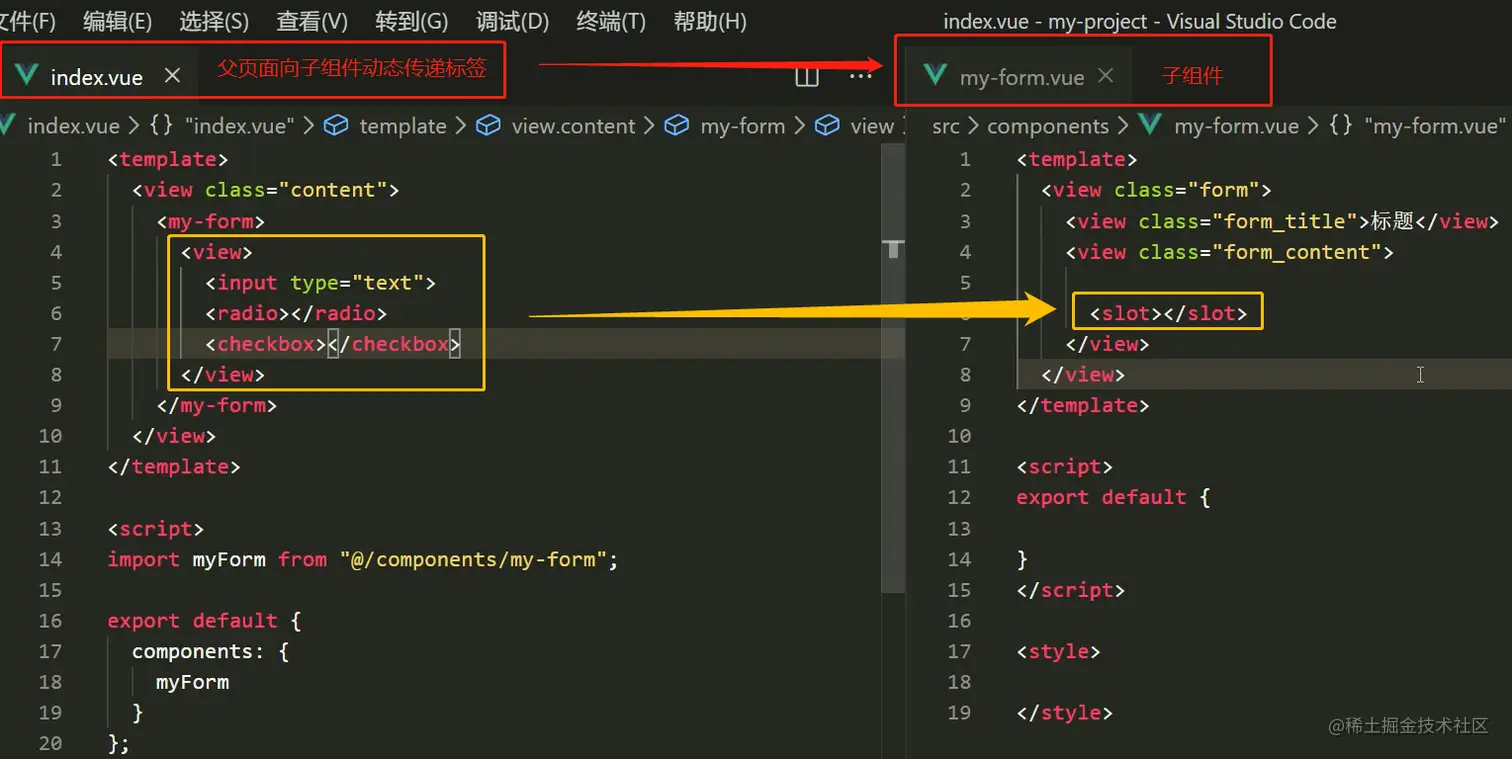Click </template> on line 11 of index.vue

click(174, 467)
